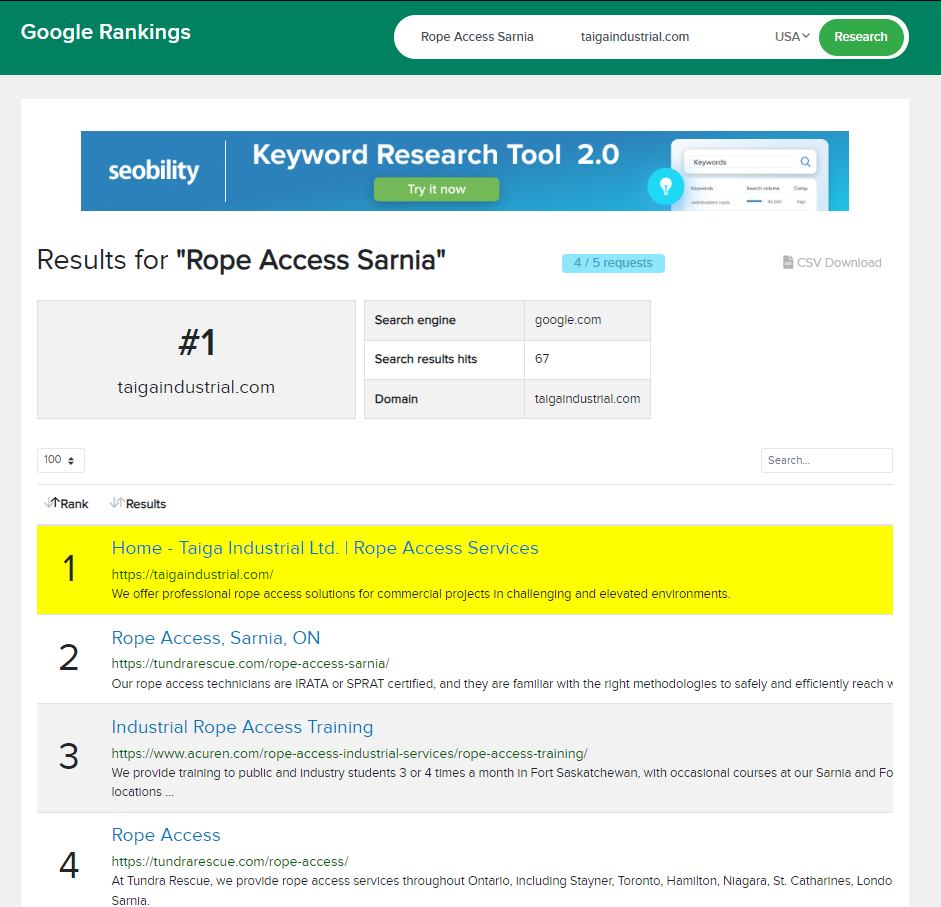
Task: Click the 67 search hits value
Action: coord(542,359)
